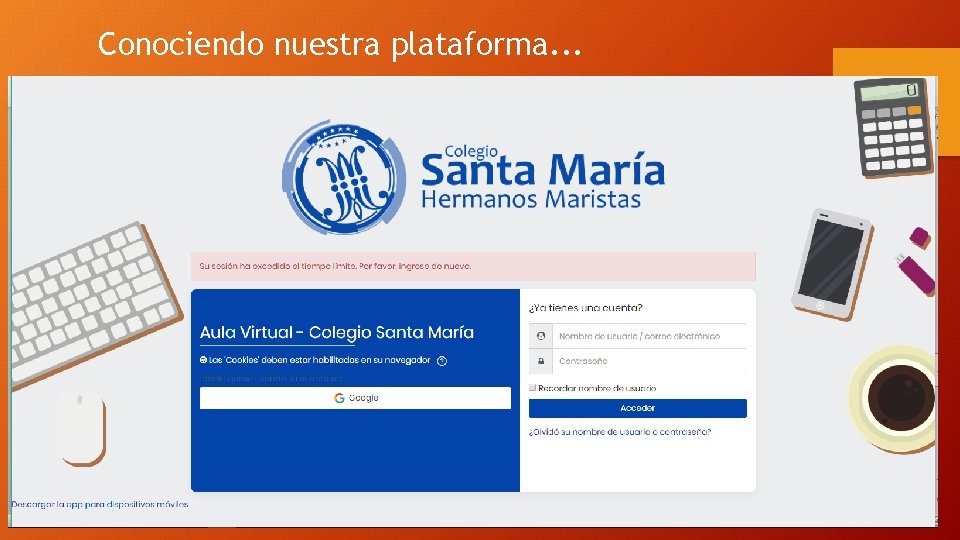Click the cookies help question-mark icon
Screen dimensions: 960x540
(x=442, y=361)
